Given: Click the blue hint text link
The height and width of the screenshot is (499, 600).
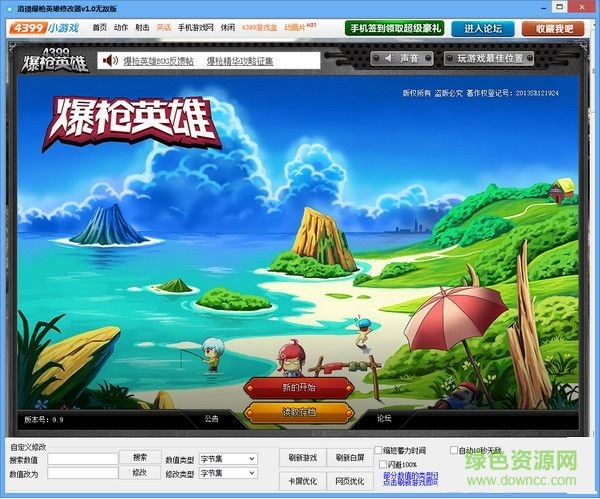Looking at the screenshot, I should (x=411, y=479).
